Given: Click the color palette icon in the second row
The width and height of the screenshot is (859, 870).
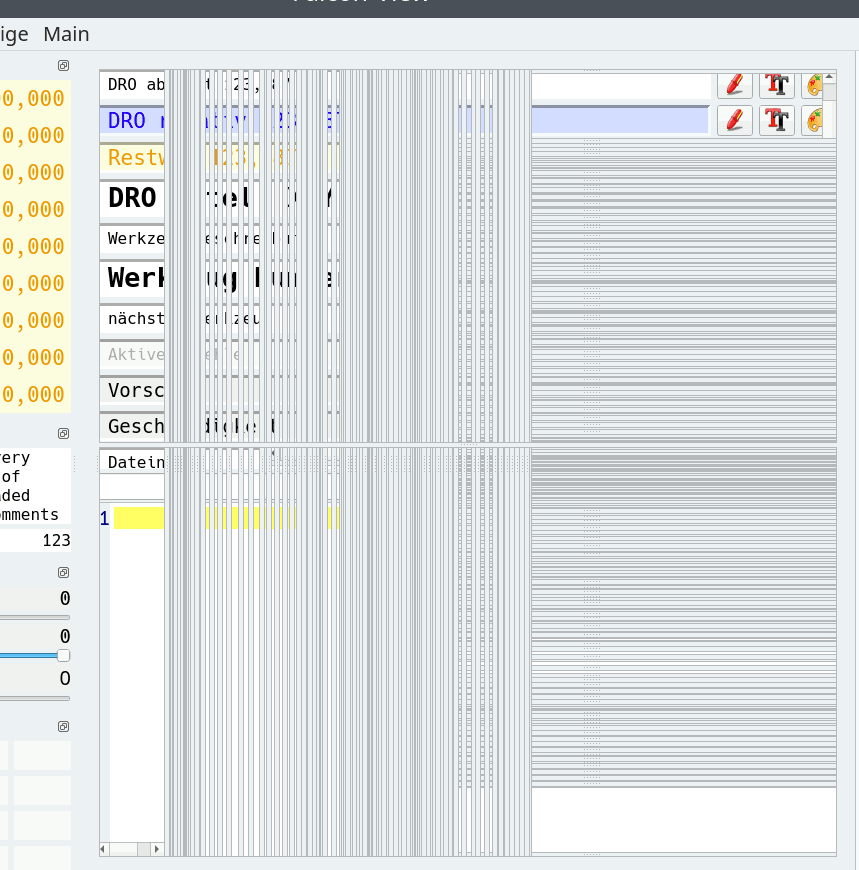Looking at the screenshot, I should tap(816, 120).
